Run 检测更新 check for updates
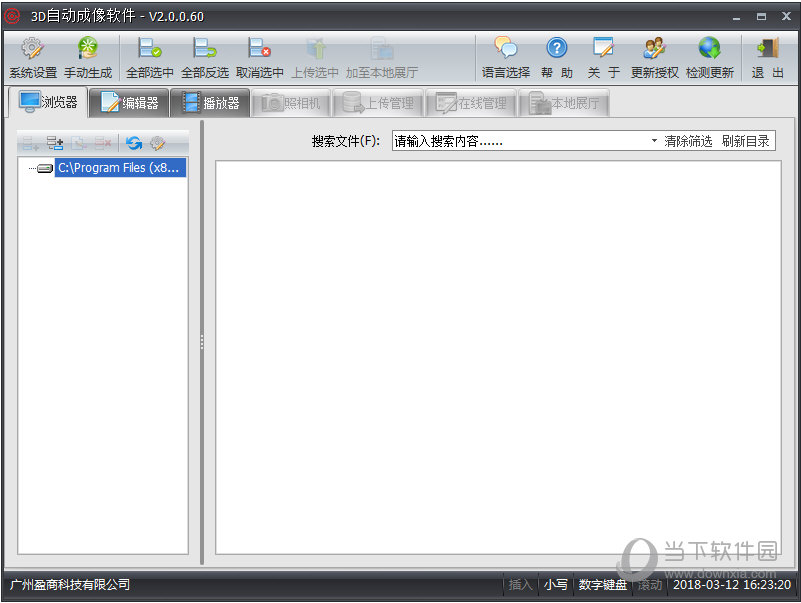 (710, 58)
